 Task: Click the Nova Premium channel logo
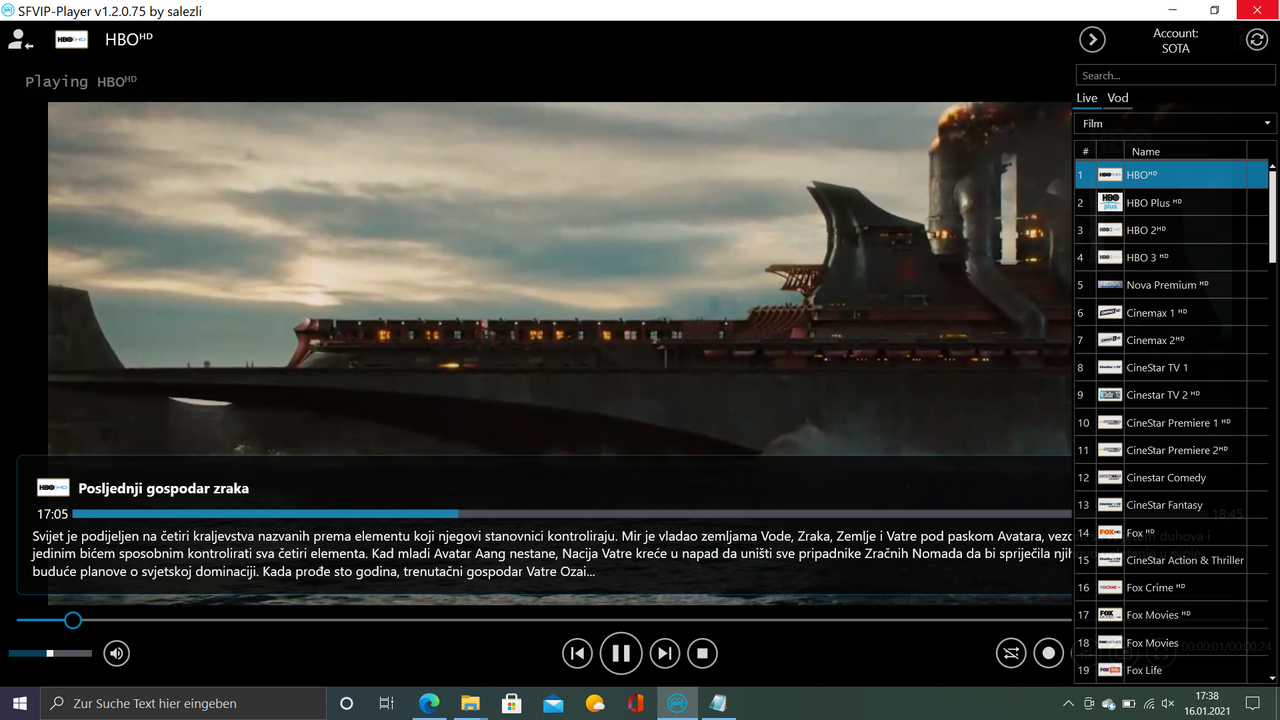click(1110, 285)
